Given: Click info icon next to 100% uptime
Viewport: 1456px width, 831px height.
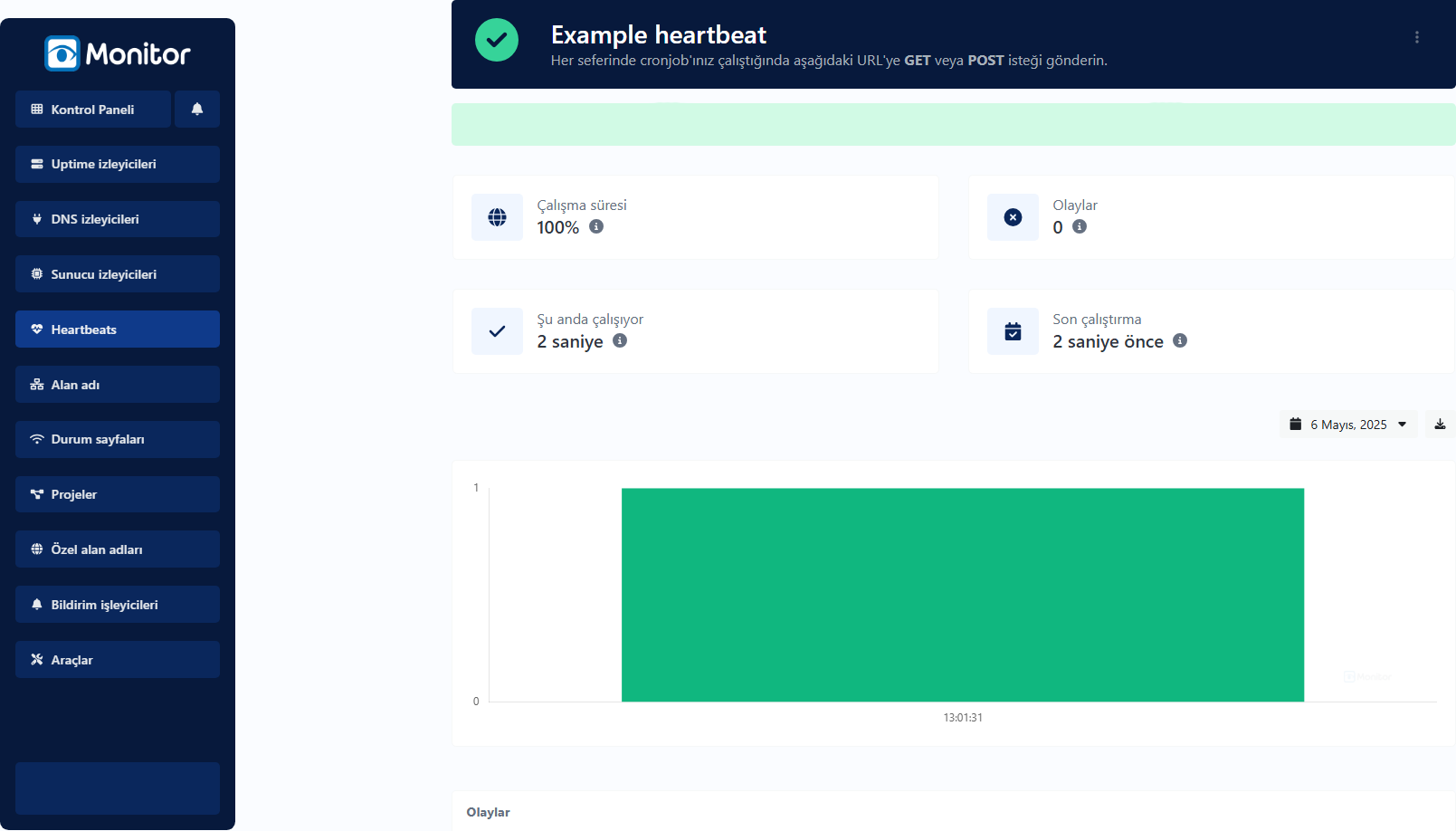Looking at the screenshot, I should (x=596, y=227).
